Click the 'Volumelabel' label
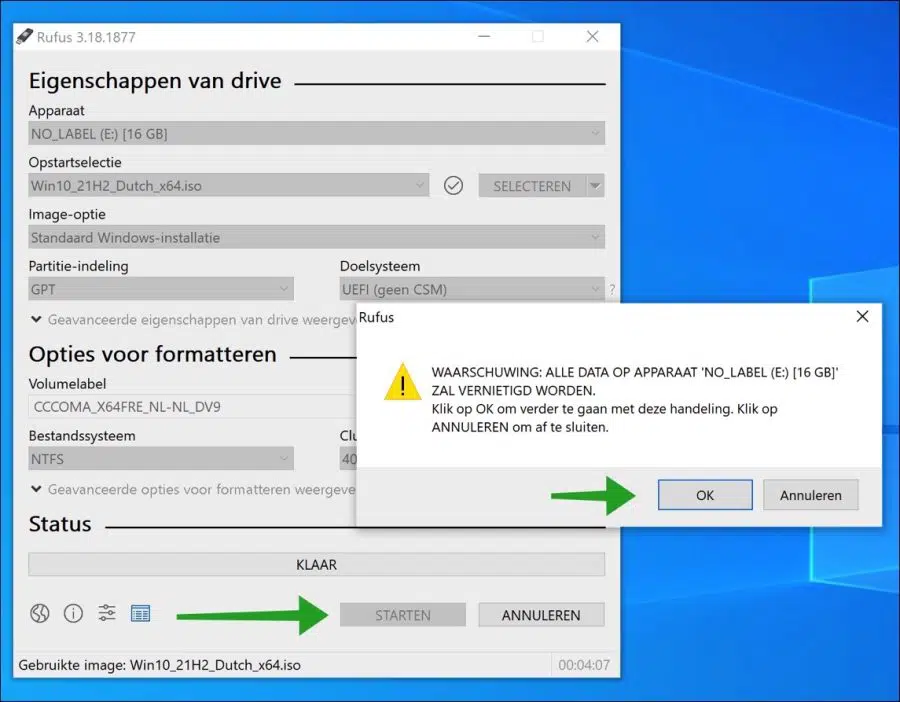 pyautogui.click(x=67, y=383)
